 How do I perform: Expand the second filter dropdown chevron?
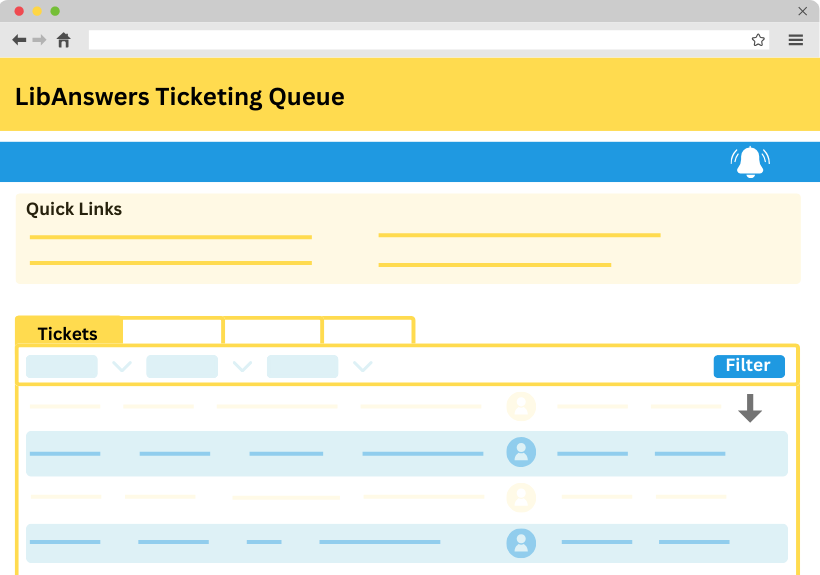pyautogui.click(x=242, y=367)
